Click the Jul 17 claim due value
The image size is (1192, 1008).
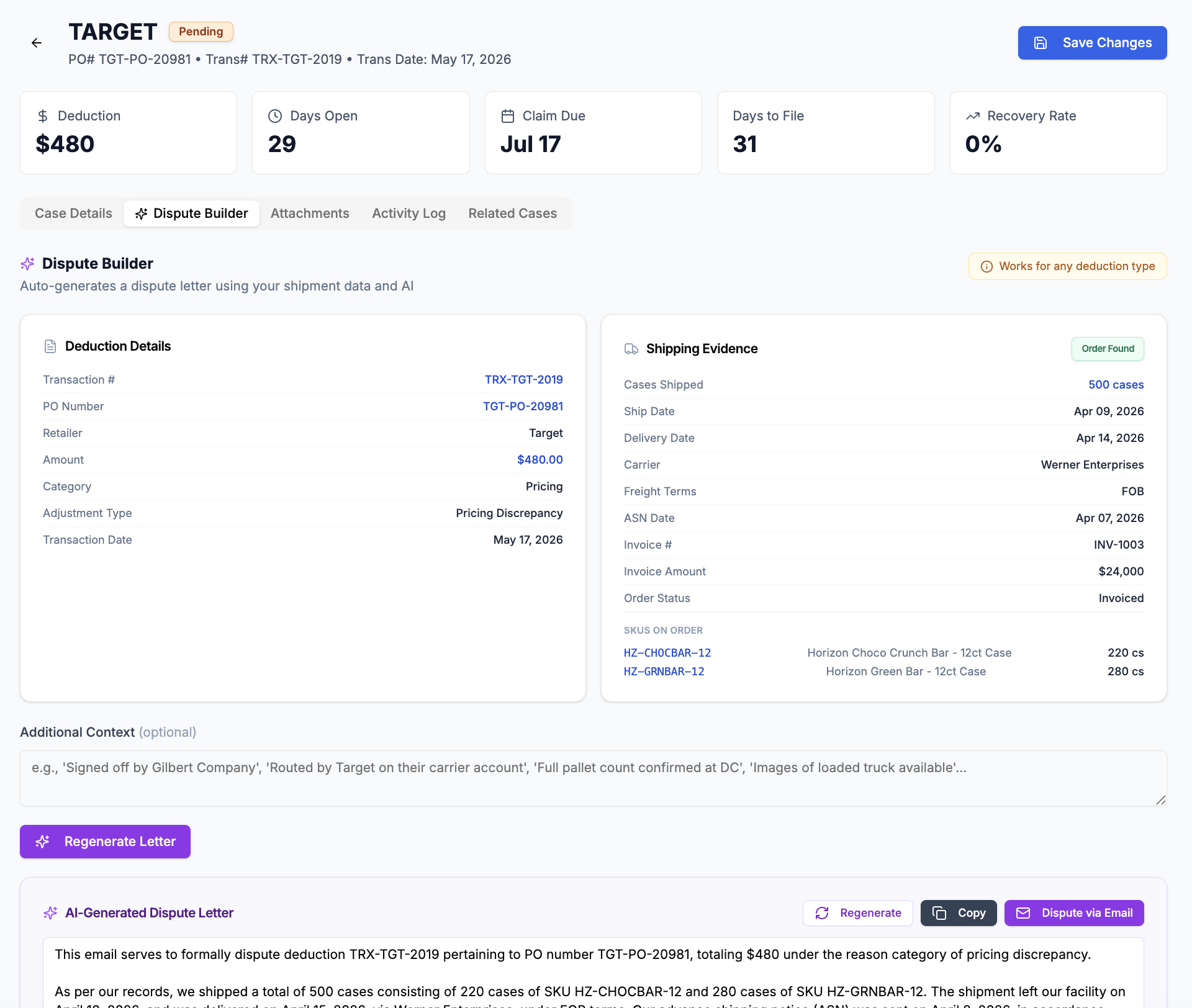point(530,144)
